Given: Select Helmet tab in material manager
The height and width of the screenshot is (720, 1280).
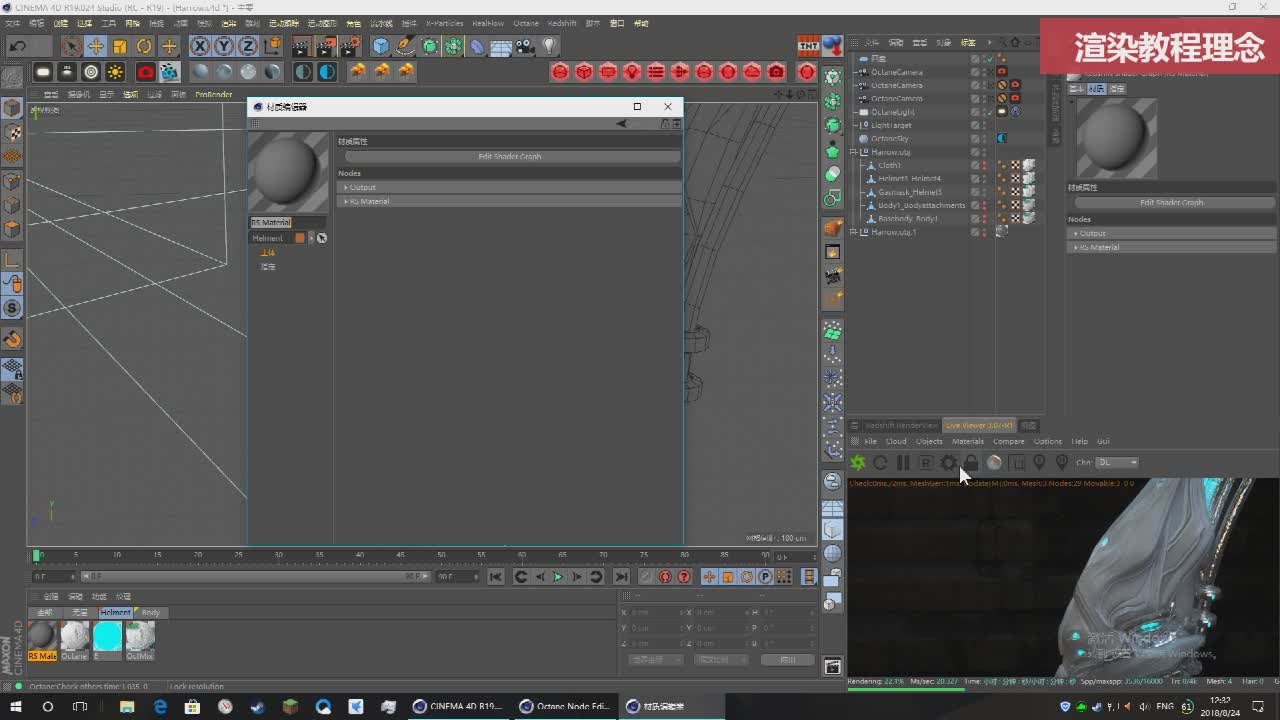Looking at the screenshot, I should point(115,612).
